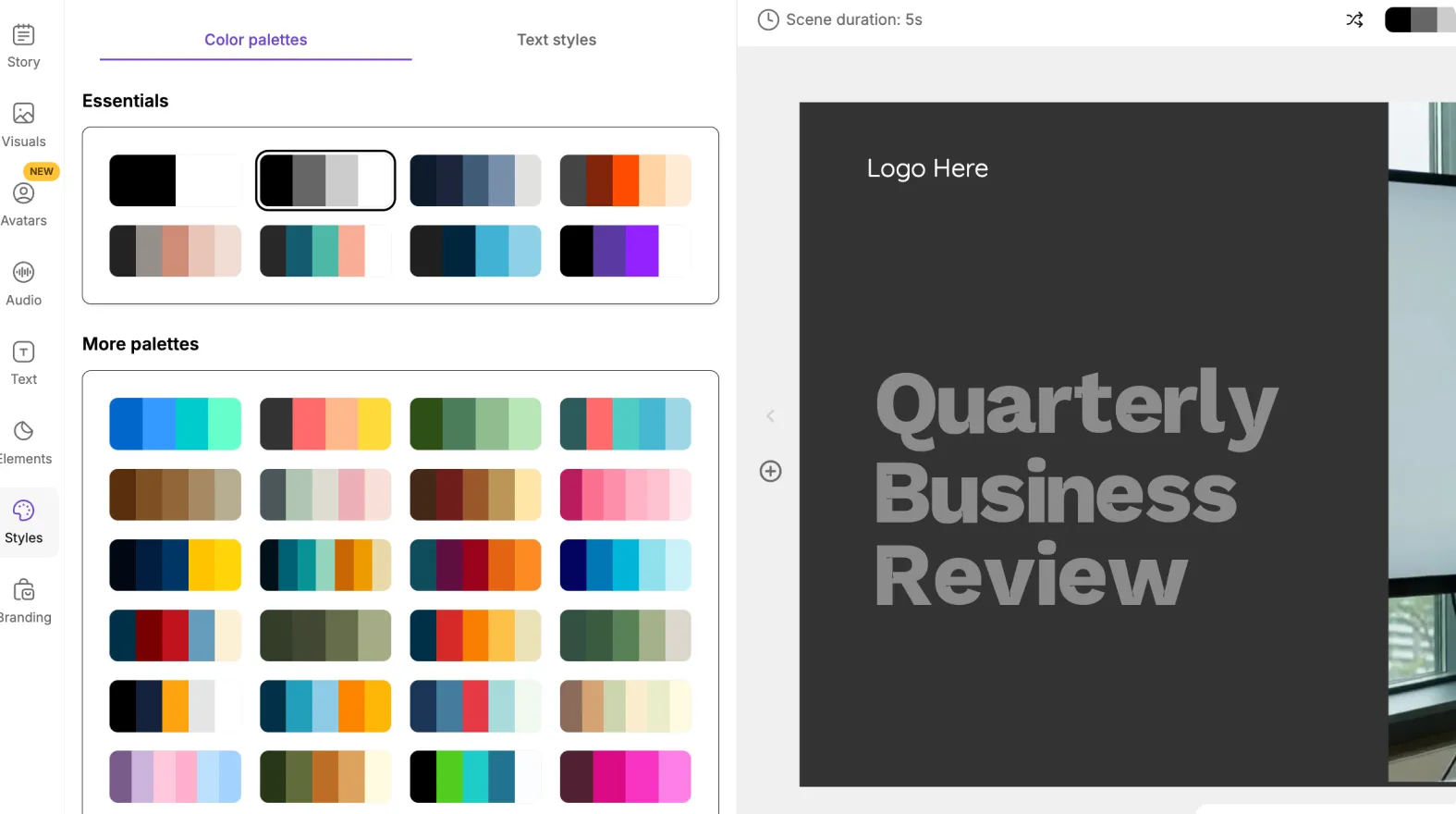This screenshot has width=1456, height=814.
Task: Switch to Color palettes tab
Action: [x=256, y=40]
